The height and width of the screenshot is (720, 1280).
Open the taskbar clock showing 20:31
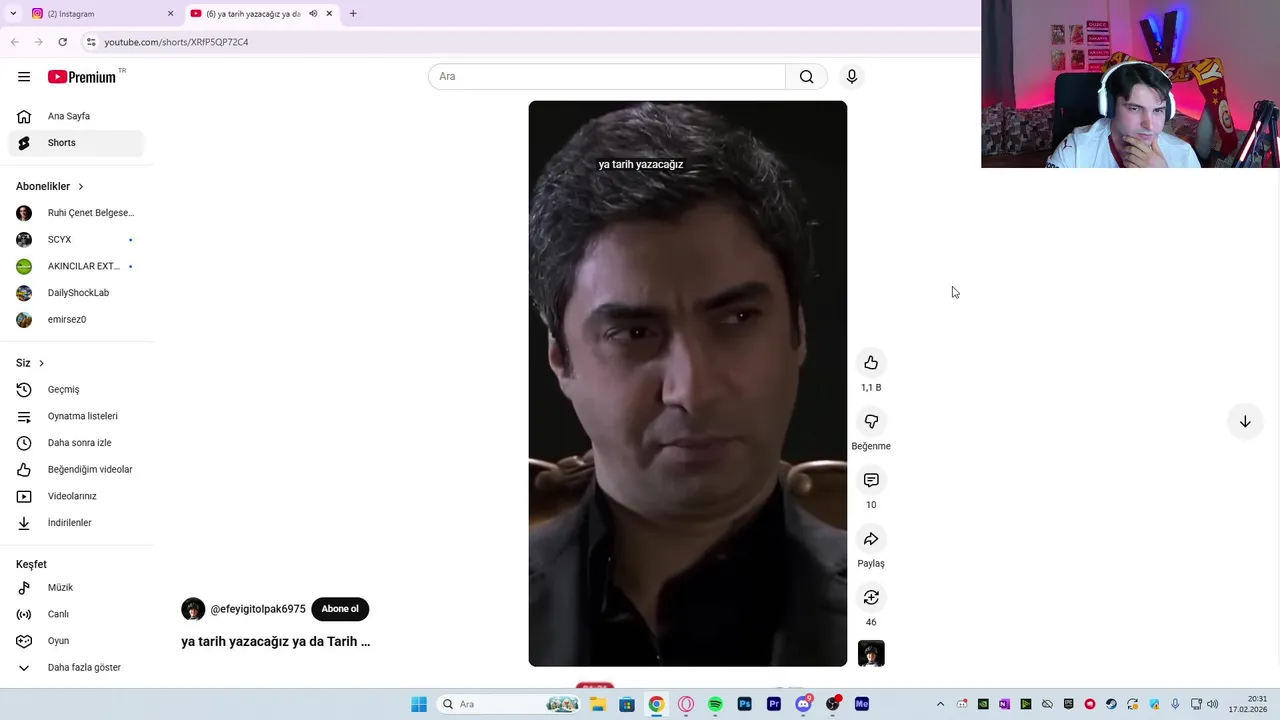[1249, 704]
